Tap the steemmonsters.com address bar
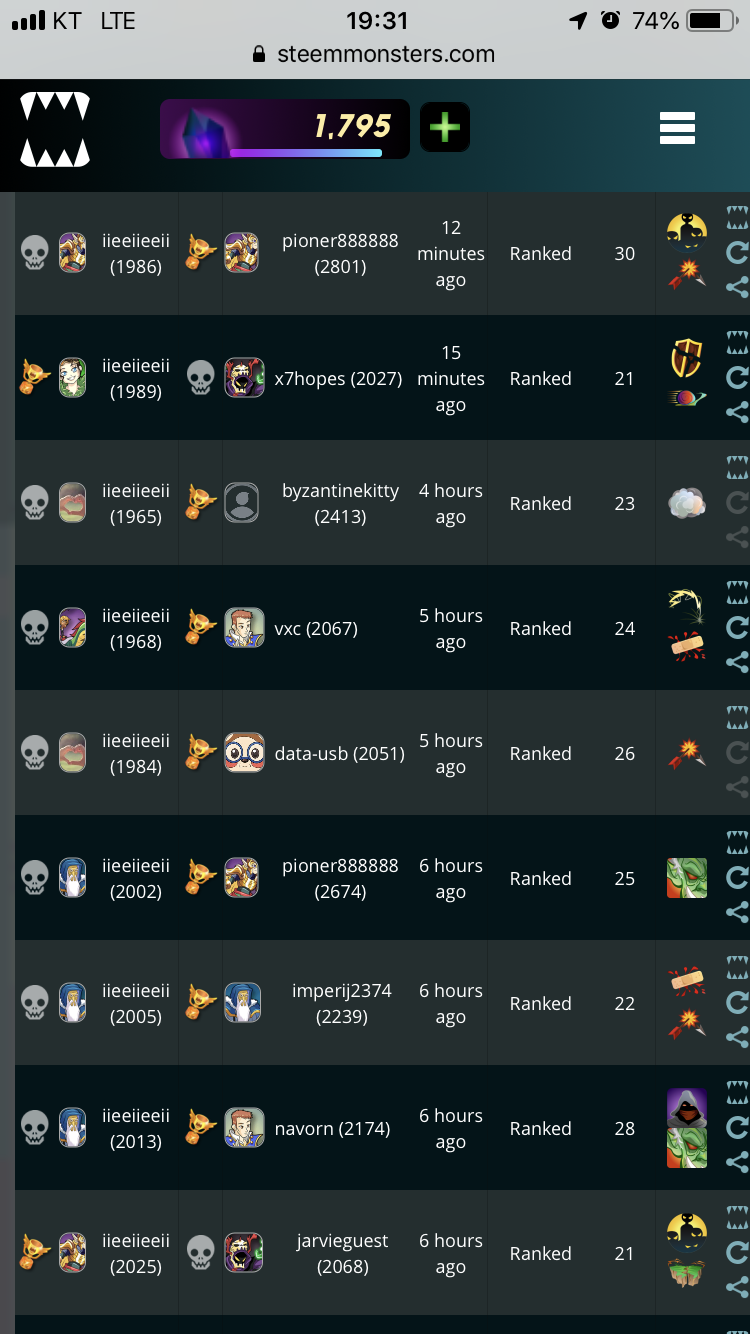The width and height of the screenshot is (750, 1334). click(374, 54)
